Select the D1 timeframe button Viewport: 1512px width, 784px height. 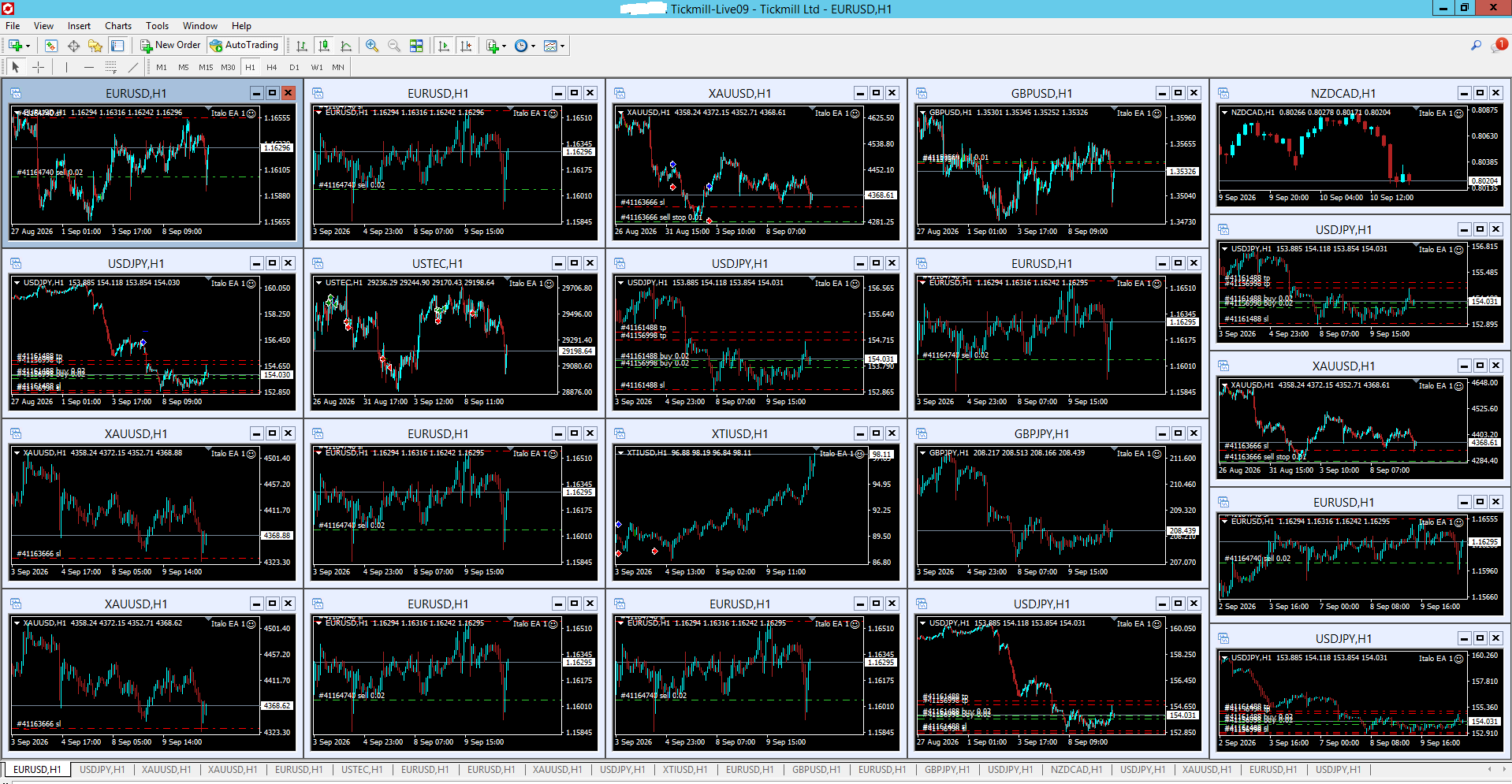click(x=294, y=67)
